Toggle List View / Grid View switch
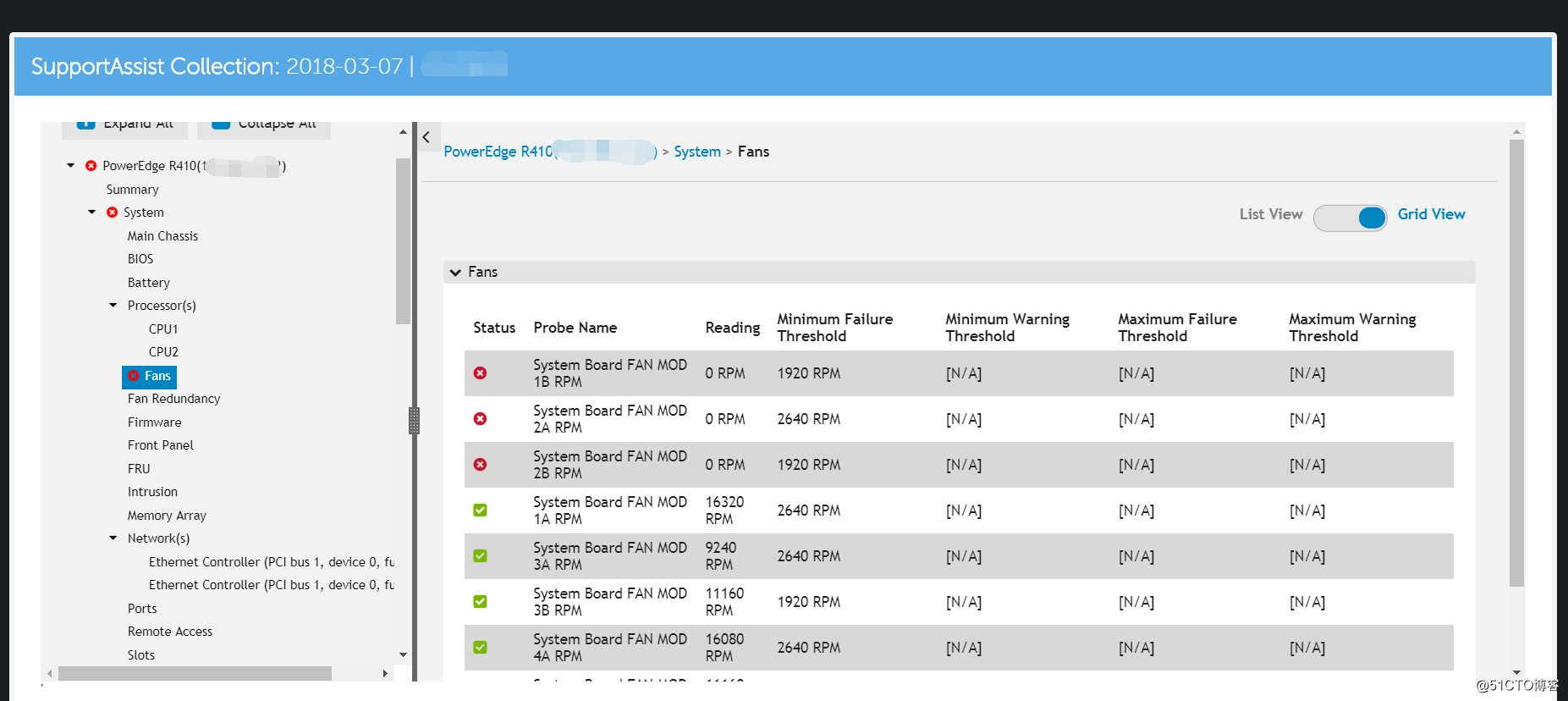This screenshot has width=1568, height=701. click(1350, 218)
